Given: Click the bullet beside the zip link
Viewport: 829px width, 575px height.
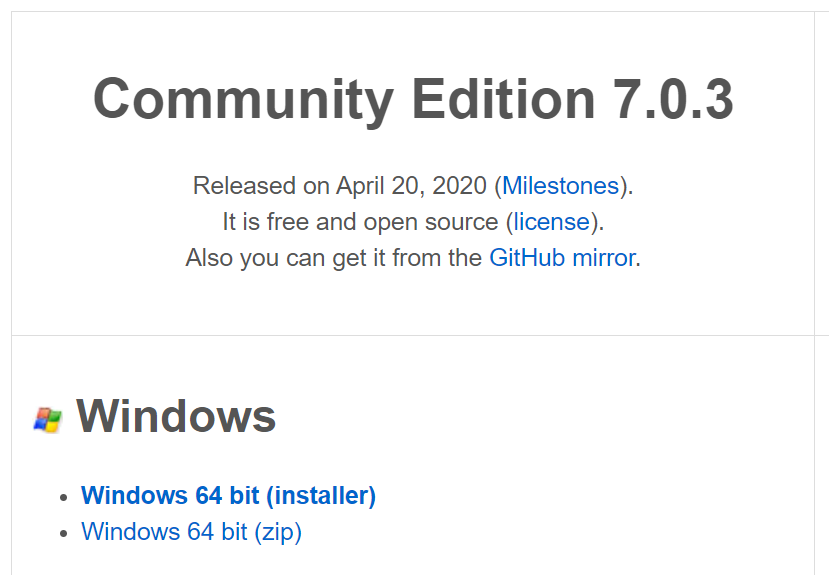Looking at the screenshot, I should point(63,532).
